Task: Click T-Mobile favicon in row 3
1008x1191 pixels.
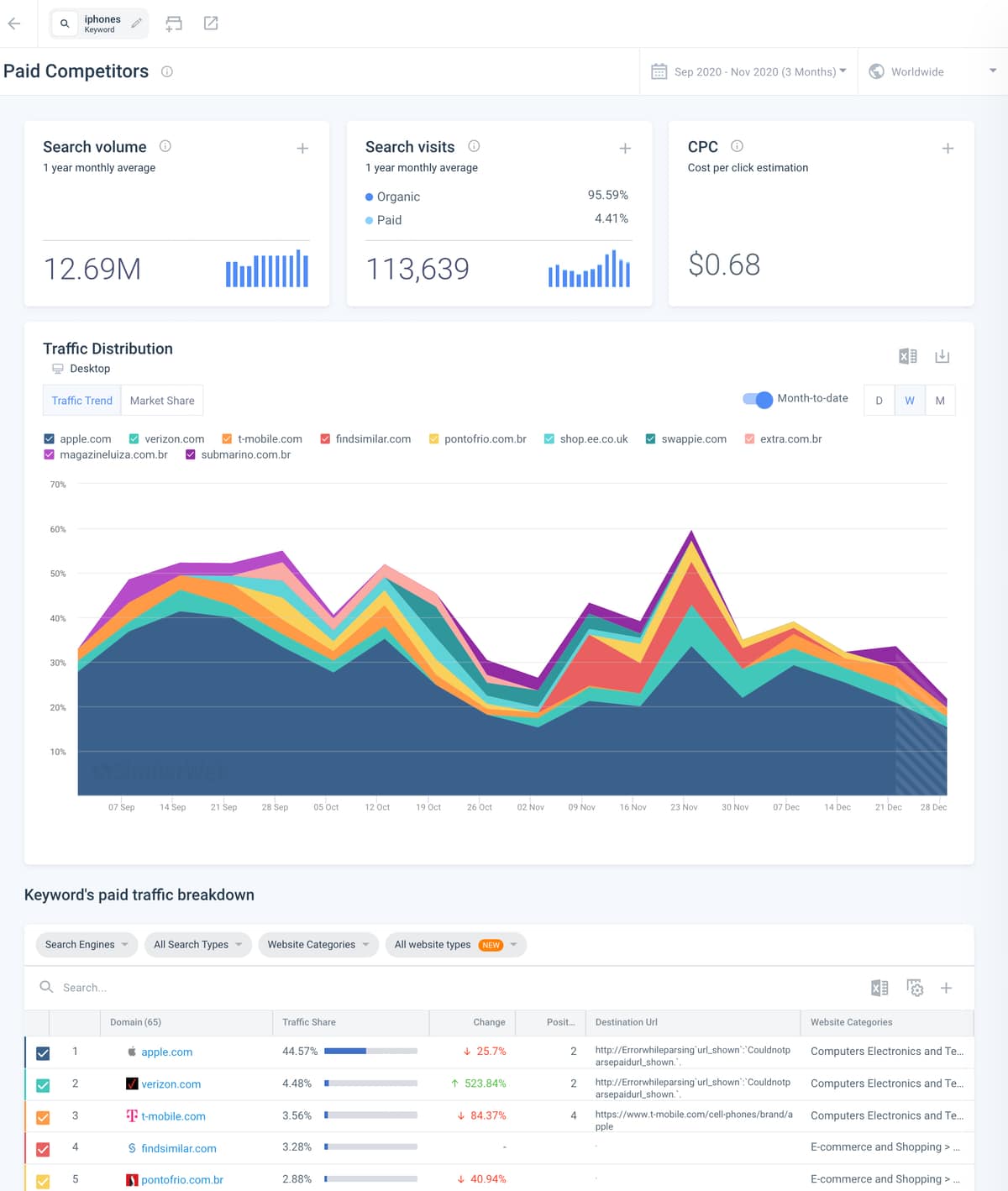Action: tap(132, 1115)
